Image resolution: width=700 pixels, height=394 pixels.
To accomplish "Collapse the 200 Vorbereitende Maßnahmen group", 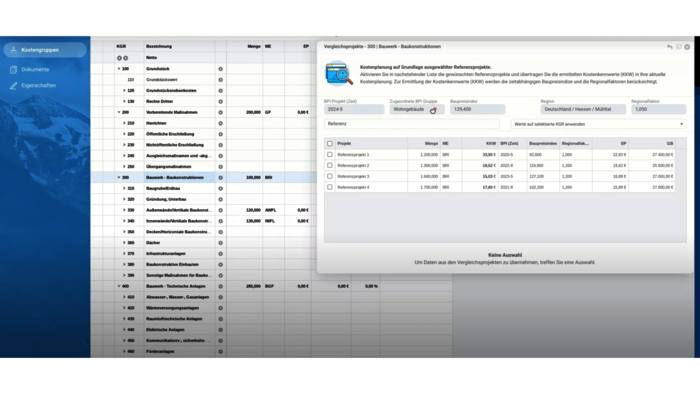I will point(119,112).
